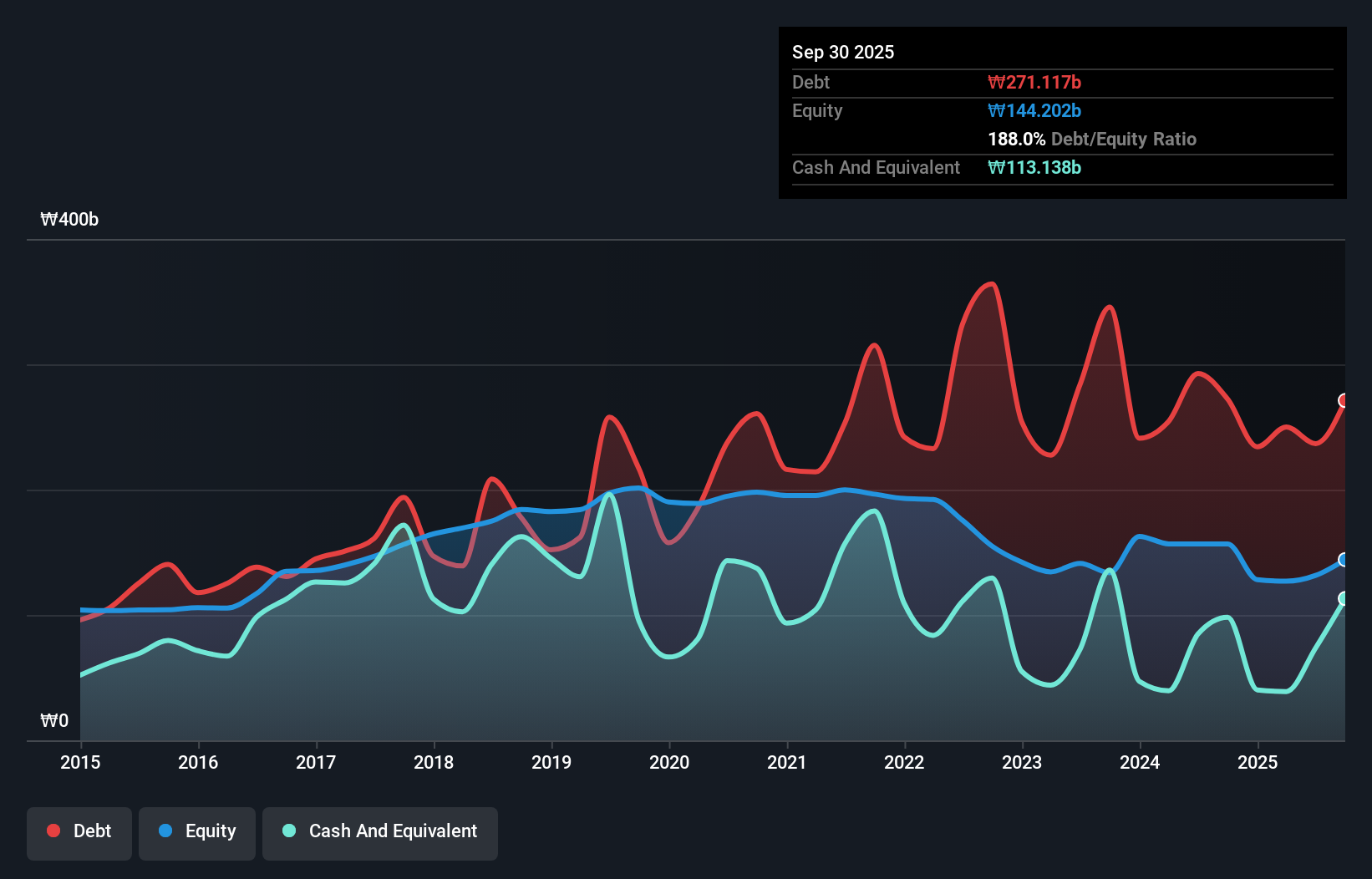The height and width of the screenshot is (879, 1372).
Task: Click the ₩113.138b Cash And Equivalent value
Action: (x=1035, y=167)
